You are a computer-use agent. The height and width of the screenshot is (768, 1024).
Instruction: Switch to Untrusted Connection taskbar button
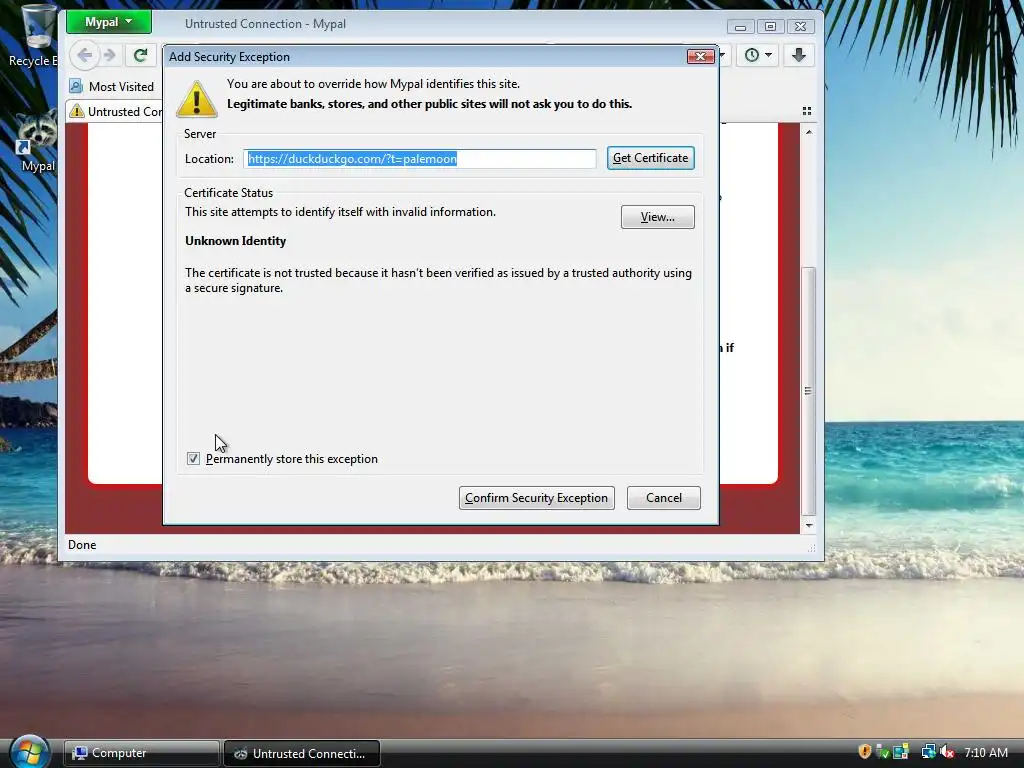[x=302, y=753]
